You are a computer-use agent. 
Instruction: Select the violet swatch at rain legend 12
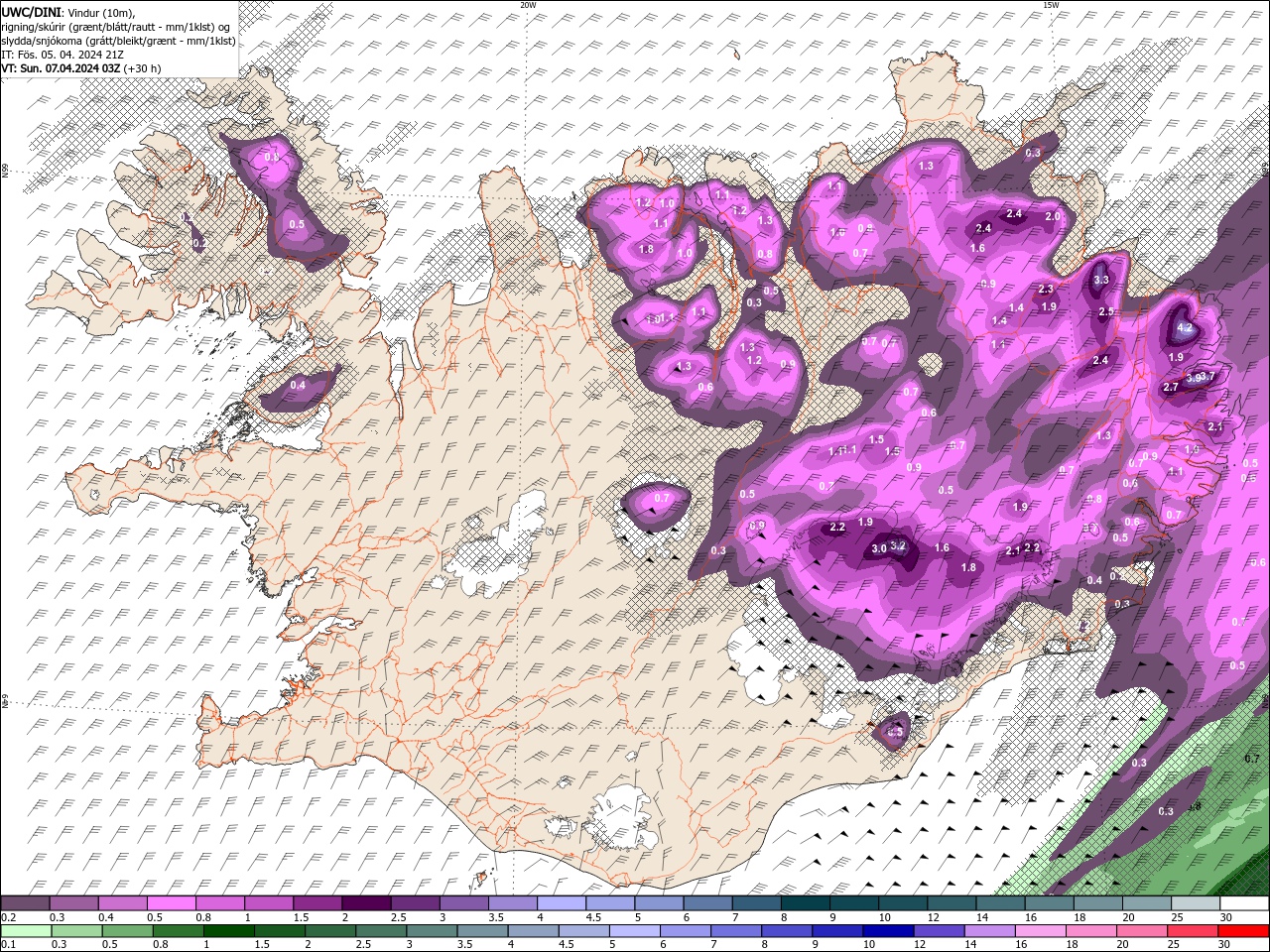tap(938, 931)
